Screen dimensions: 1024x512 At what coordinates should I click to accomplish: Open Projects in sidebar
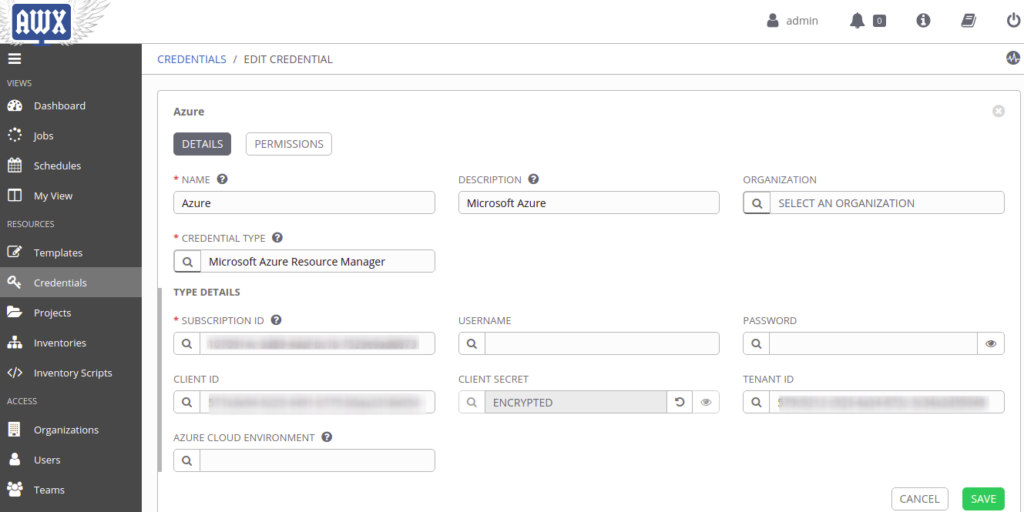[71, 313]
